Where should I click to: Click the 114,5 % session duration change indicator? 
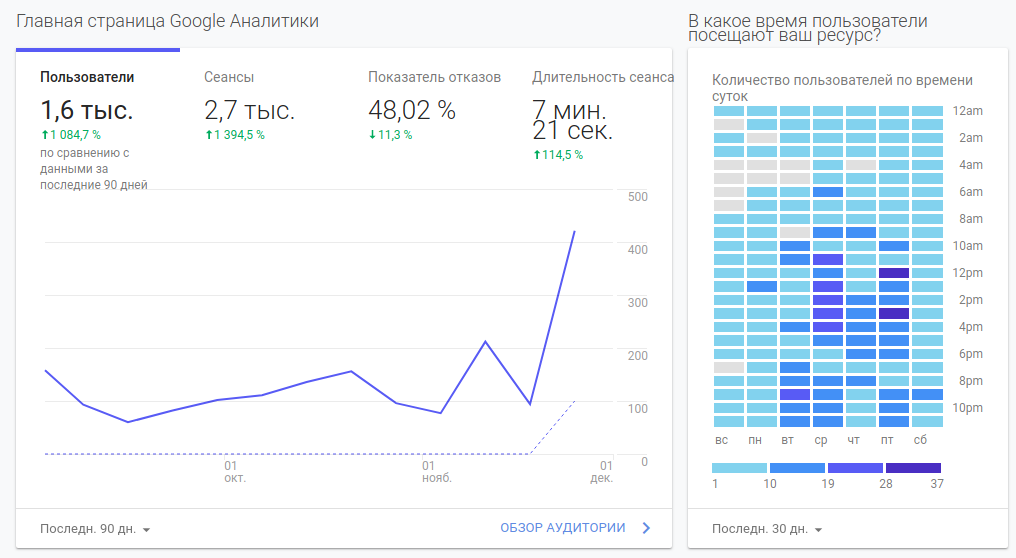coord(558,155)
